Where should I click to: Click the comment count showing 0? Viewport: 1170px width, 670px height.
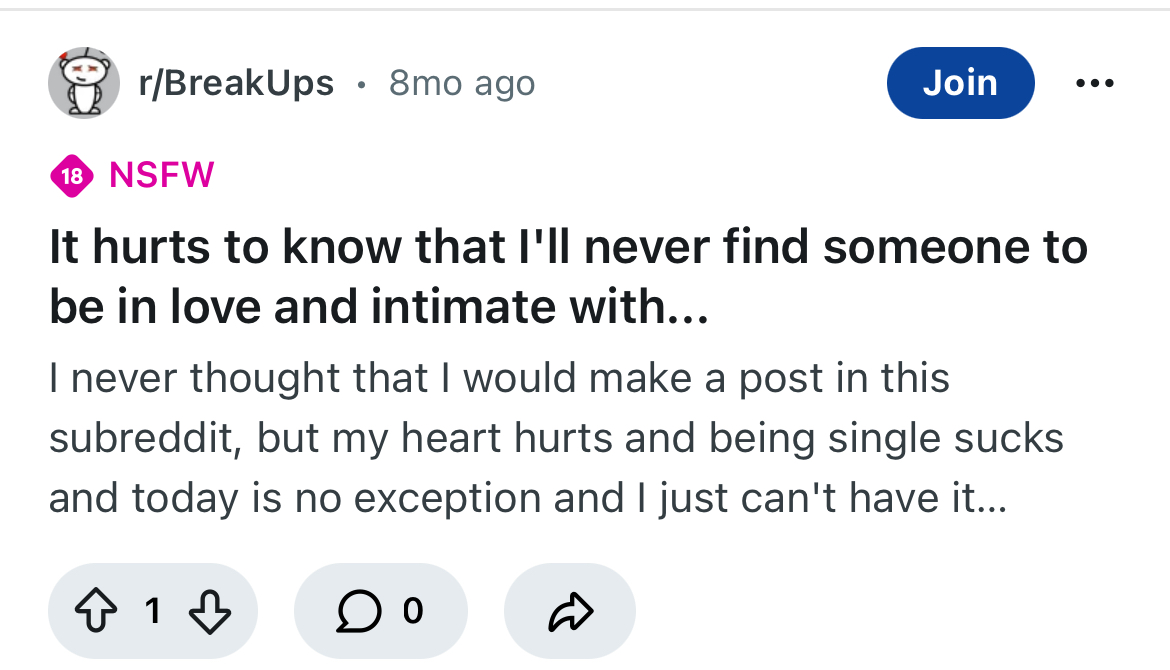coord(413,610)
